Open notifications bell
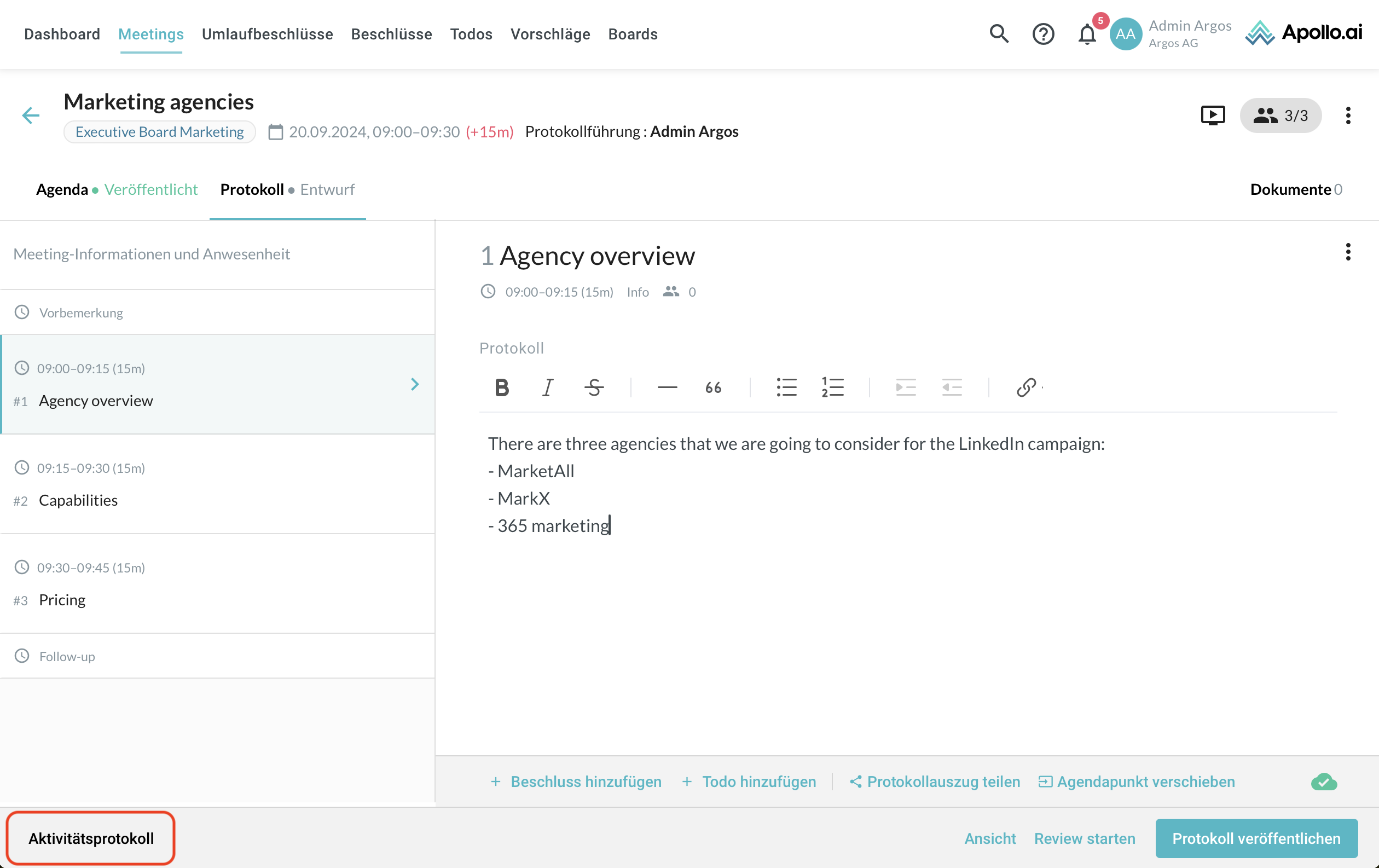Screen dimensions: 1379x868 [x=1086, y=34]
